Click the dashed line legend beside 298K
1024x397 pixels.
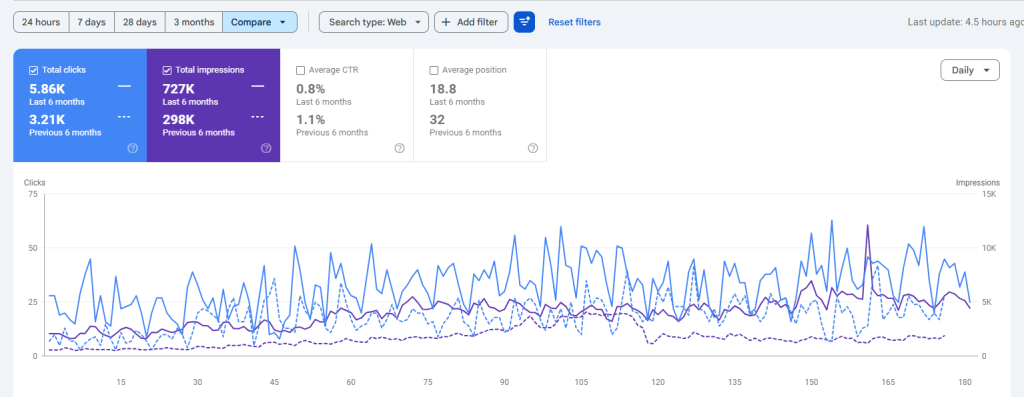coord(257,117)
